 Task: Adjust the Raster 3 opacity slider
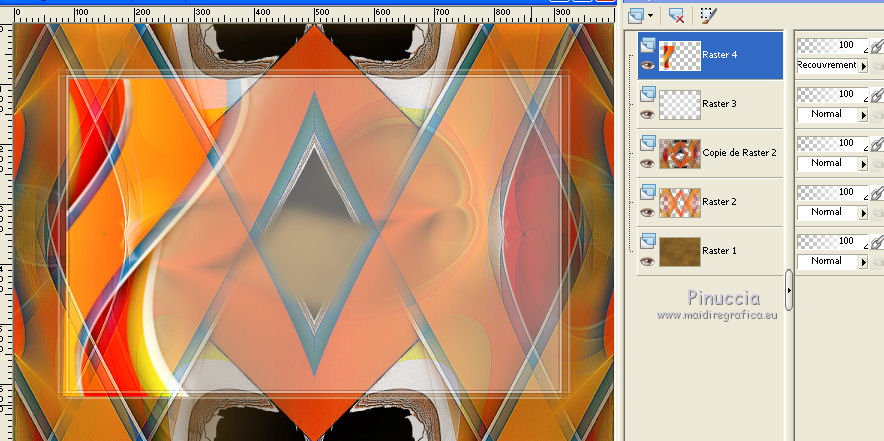click(832, 94)
